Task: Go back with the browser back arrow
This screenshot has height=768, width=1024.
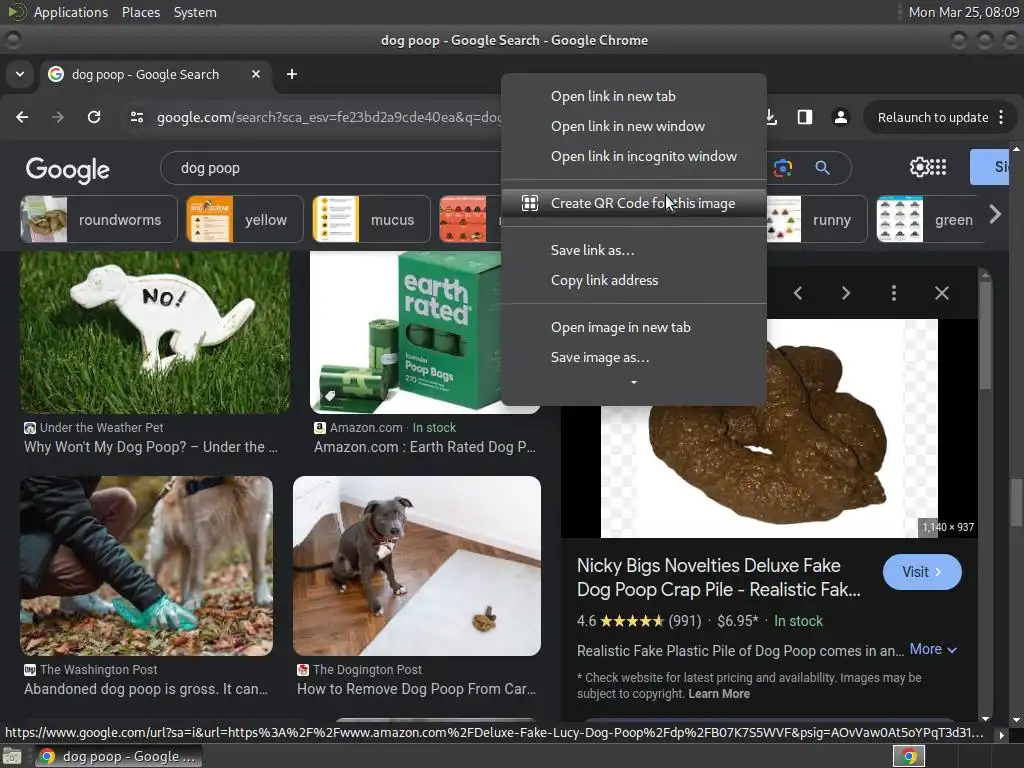Action: point(22,117)
